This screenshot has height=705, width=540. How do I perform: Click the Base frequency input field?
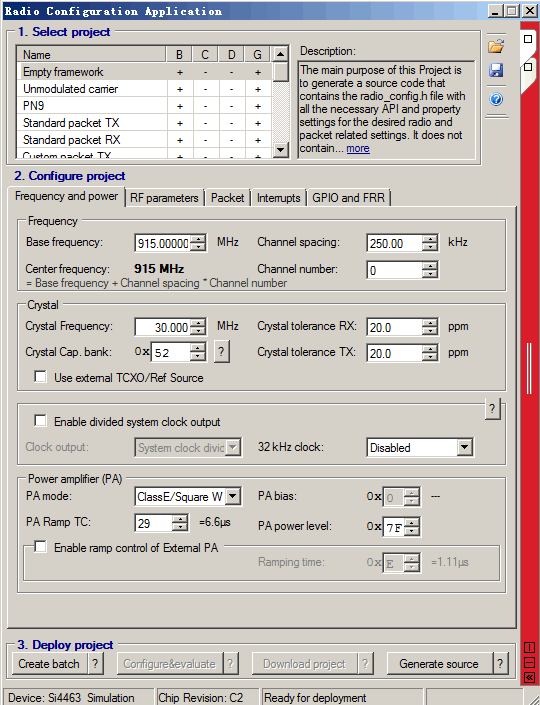pos(163,243)
